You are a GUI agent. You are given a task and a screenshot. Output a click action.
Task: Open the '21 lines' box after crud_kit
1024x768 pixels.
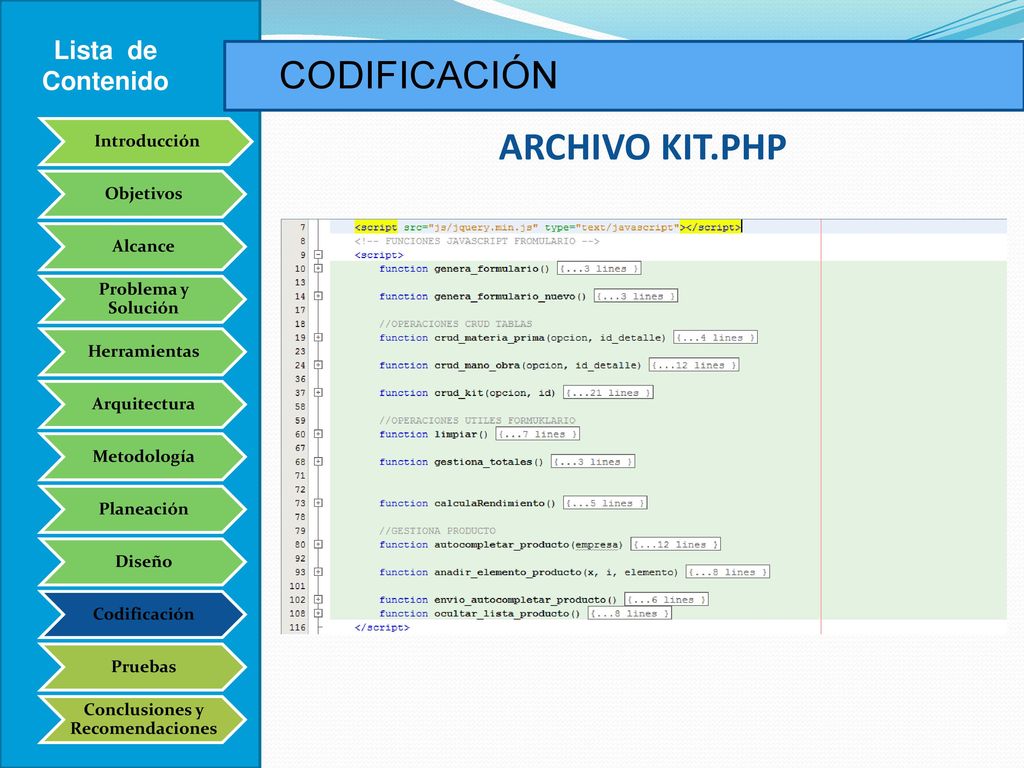pyautogui.click(x=609, y=392)
